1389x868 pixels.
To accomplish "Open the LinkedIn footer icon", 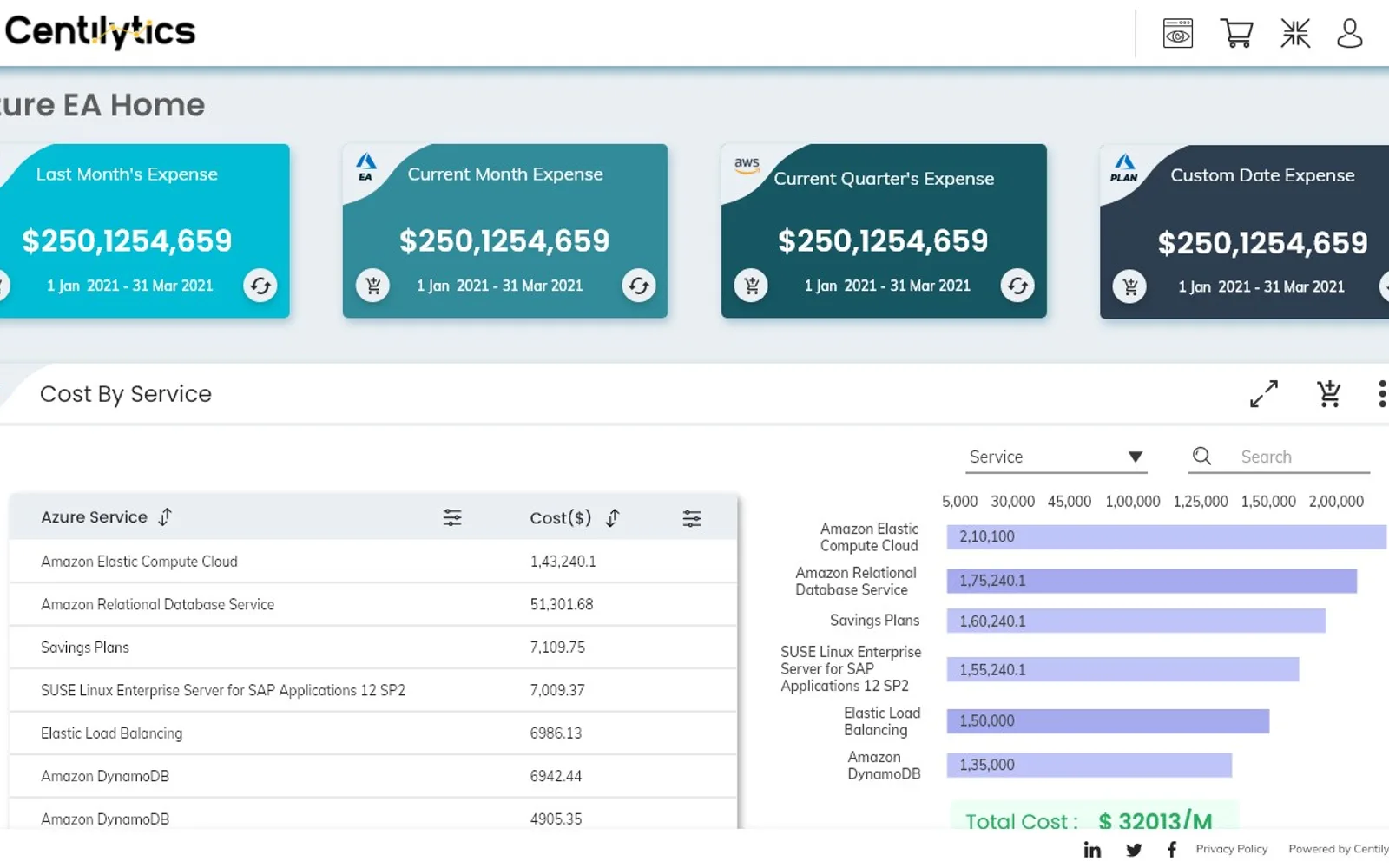I will [1092, 850].
